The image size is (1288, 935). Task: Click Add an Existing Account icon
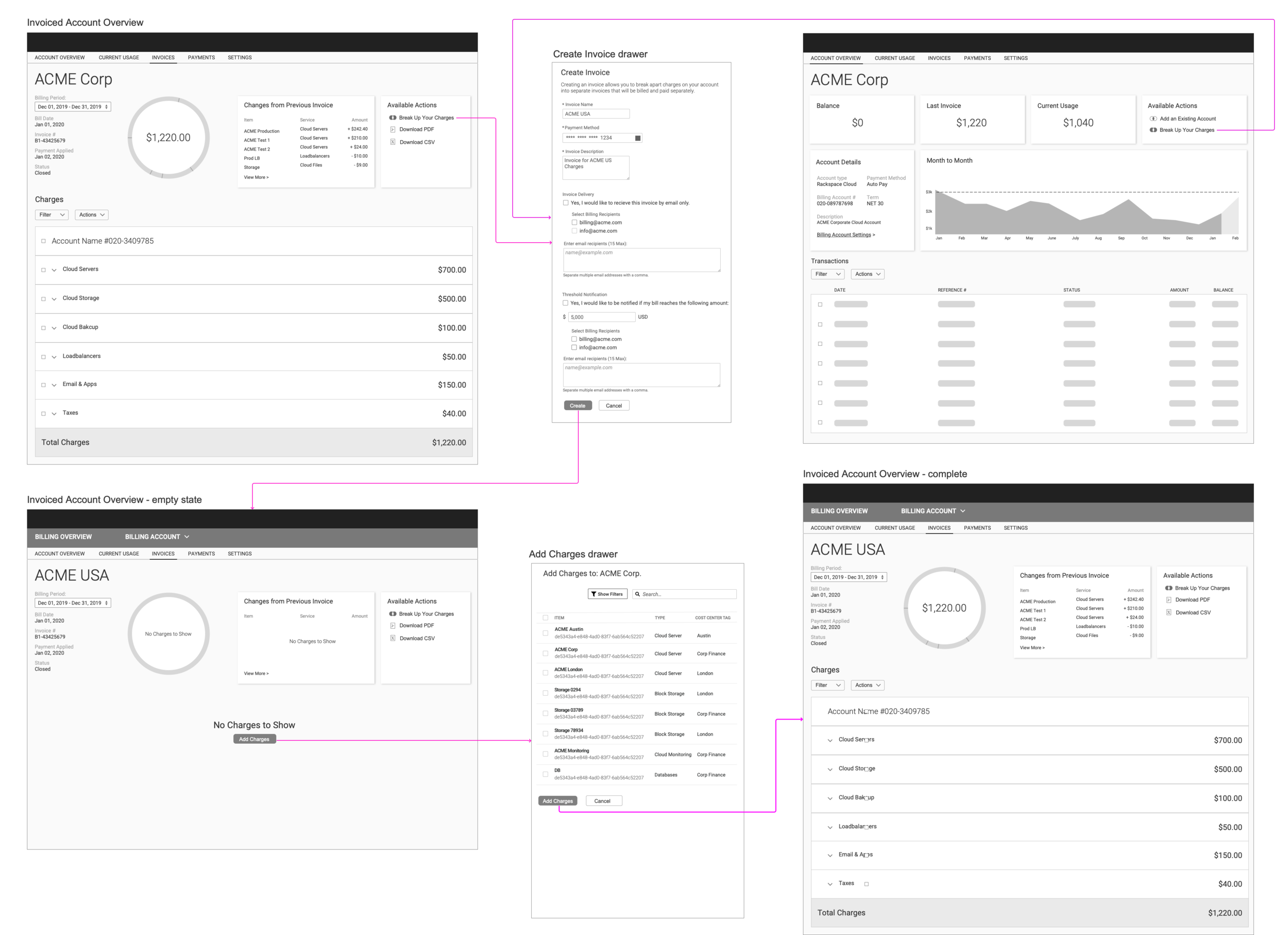[x=1154, y=119]
